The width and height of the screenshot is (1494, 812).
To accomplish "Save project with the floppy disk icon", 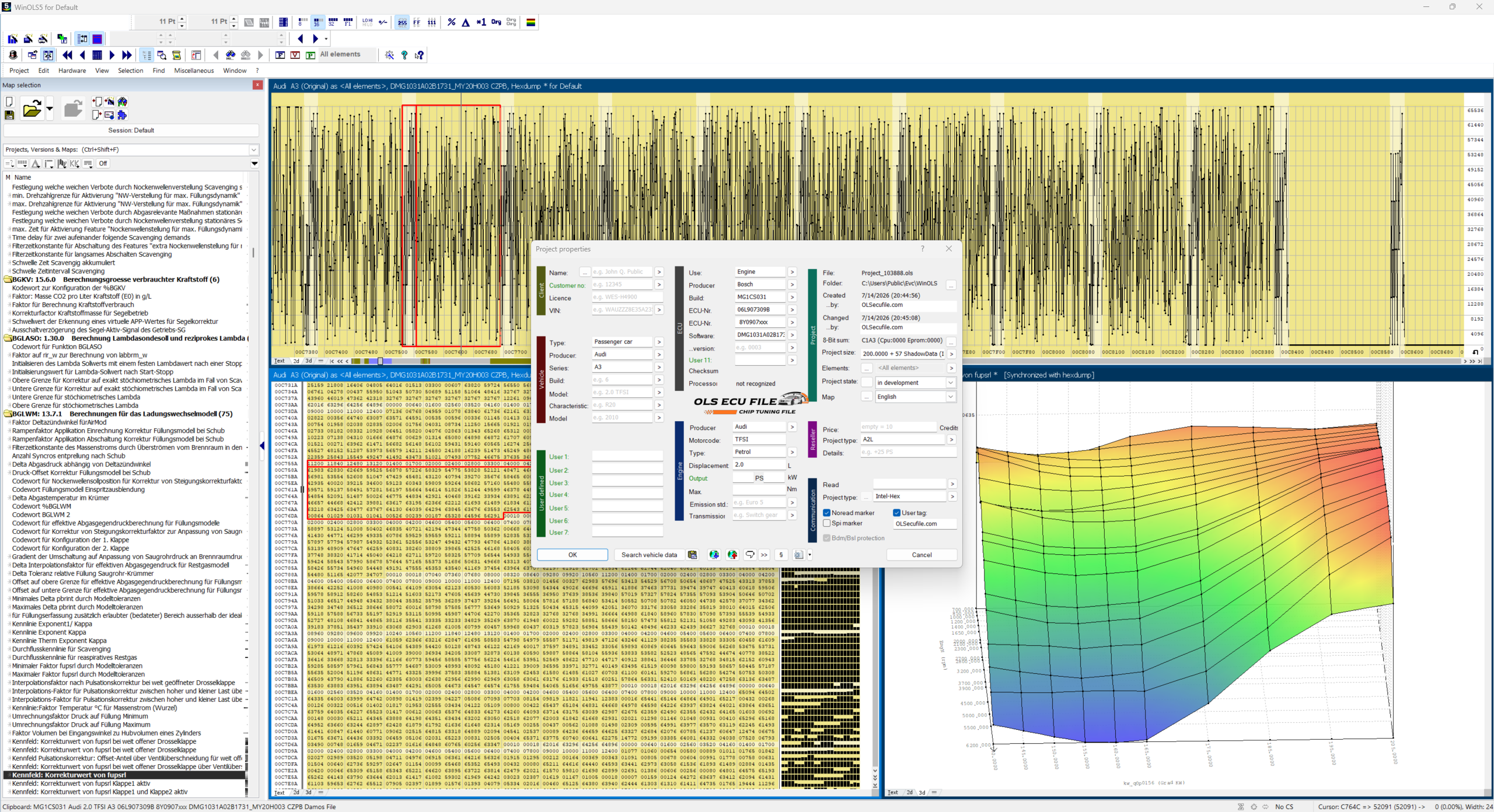I will click(9, 115).
